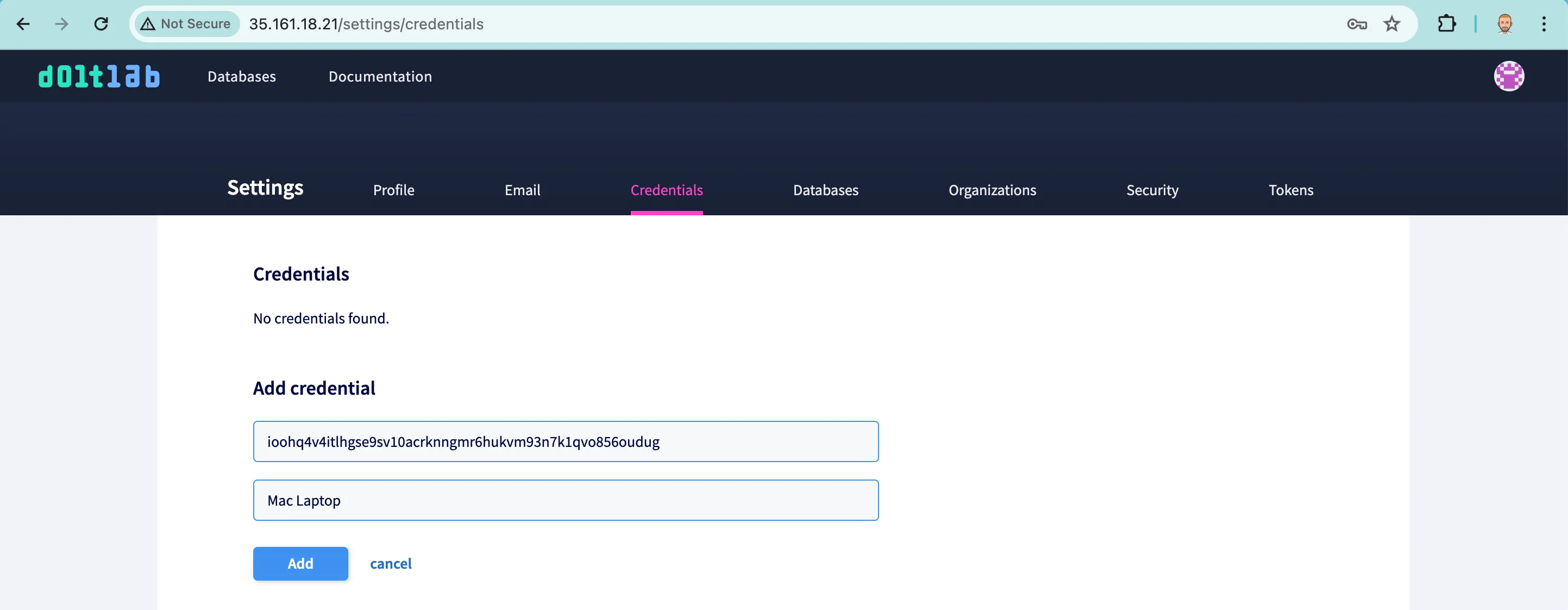
Task: Click browser forward arrow
Action: tap(61, 24)
